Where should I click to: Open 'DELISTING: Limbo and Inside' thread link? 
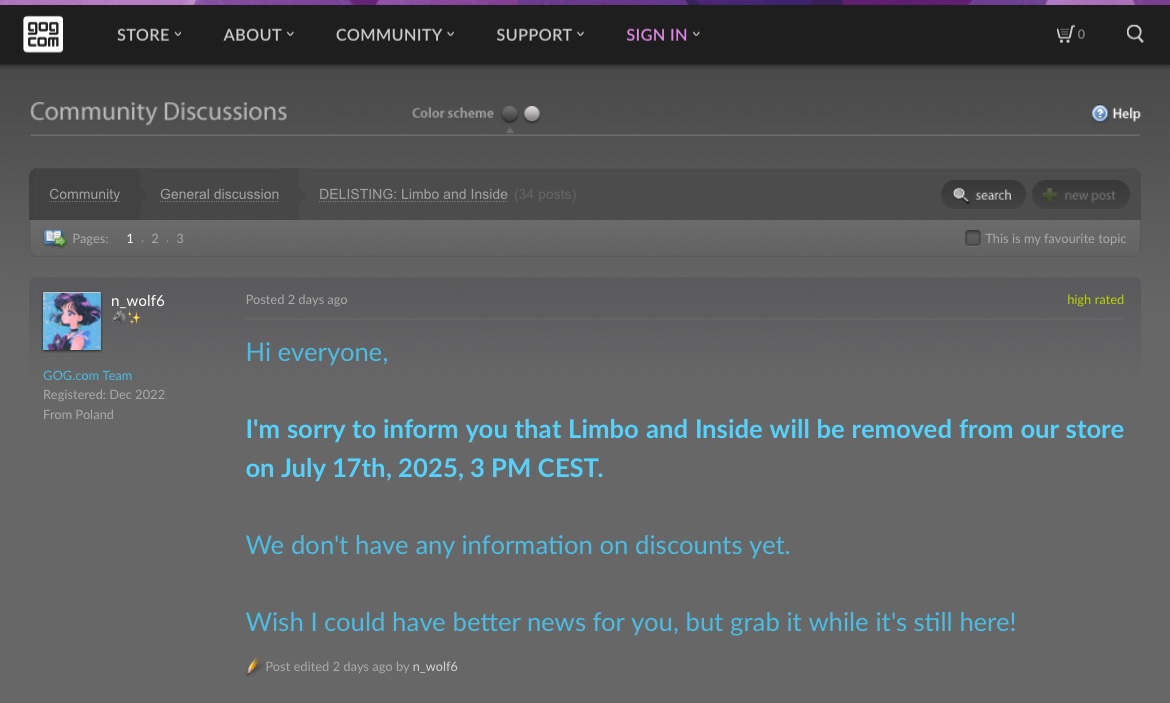[413, 194]
